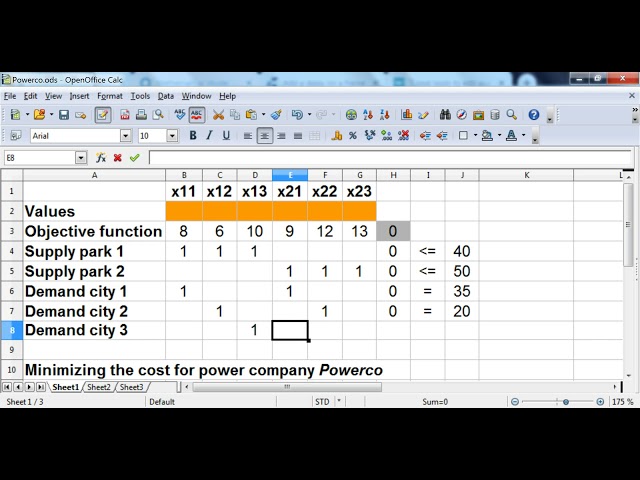Image resolution: width=640 pixels, height=480 pixels.
Task: Open the Function Wizard button
Action: coord(101,158)
